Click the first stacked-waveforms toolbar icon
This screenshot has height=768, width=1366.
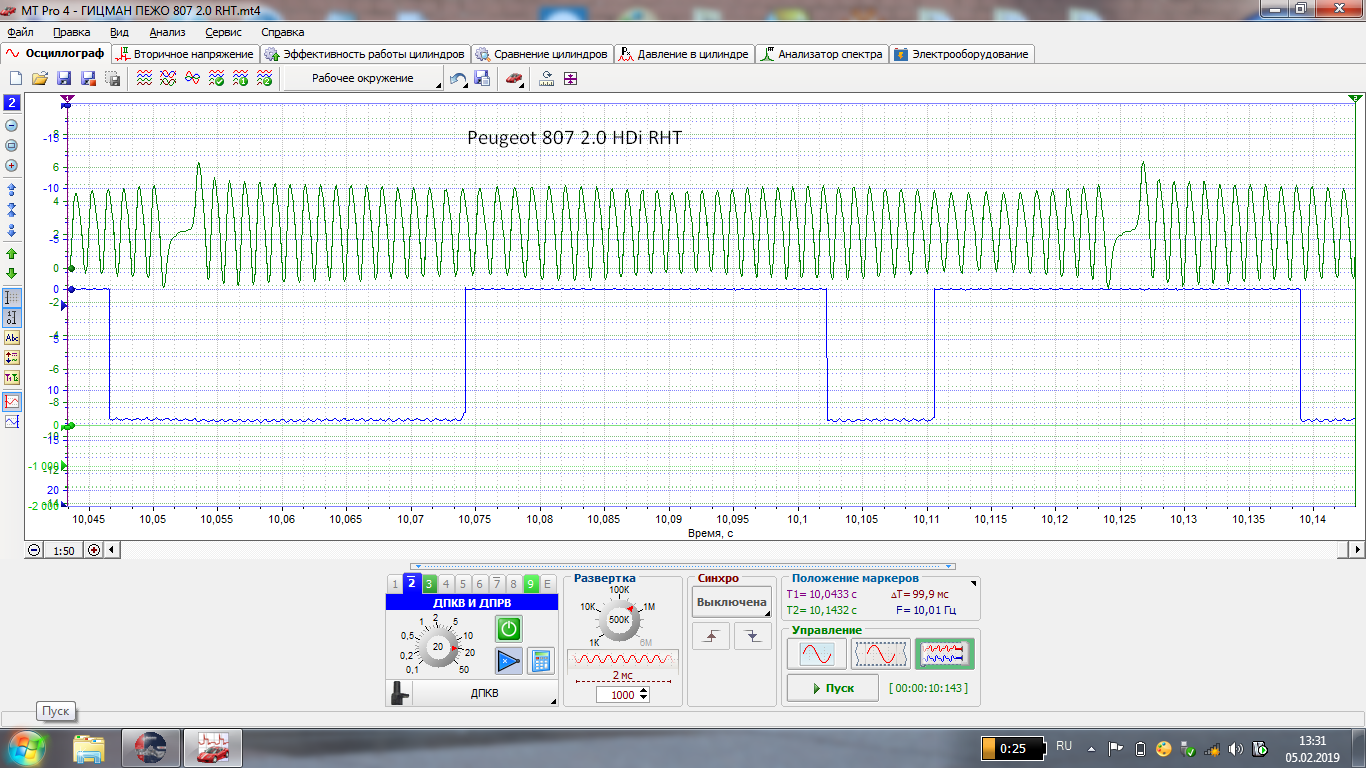tap(144, 78)
